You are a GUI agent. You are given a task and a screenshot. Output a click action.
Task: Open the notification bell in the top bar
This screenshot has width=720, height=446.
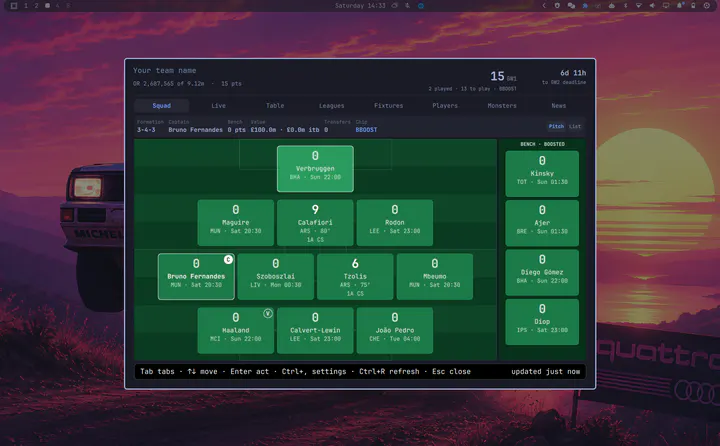680,6
